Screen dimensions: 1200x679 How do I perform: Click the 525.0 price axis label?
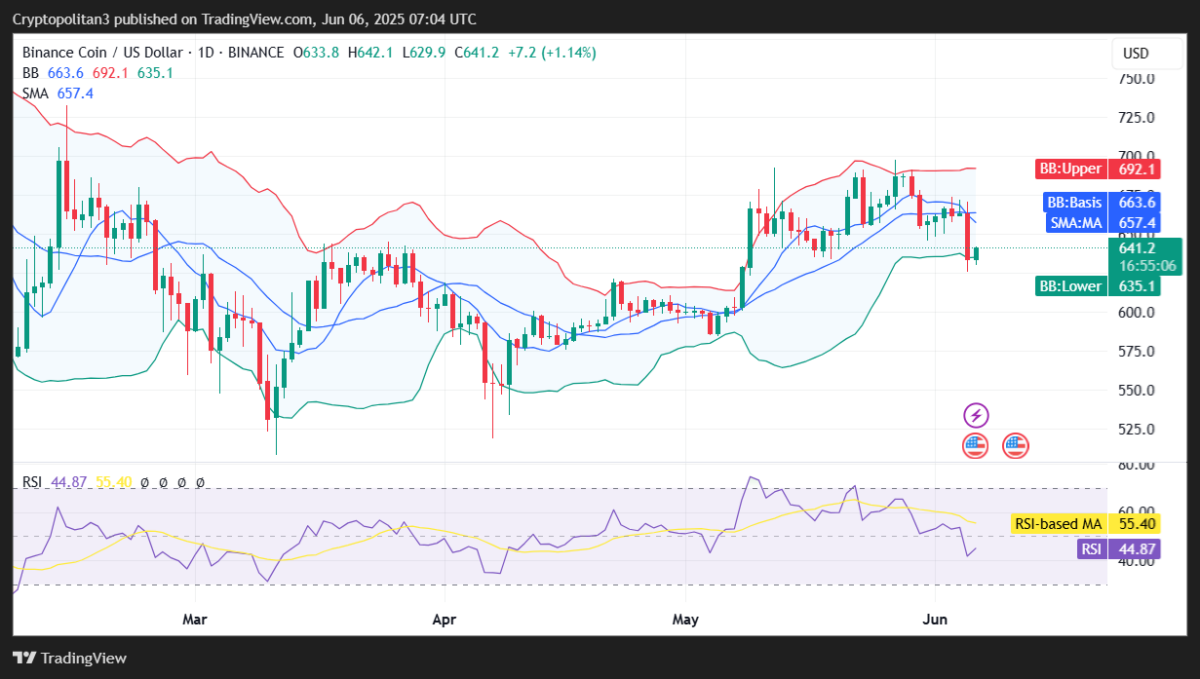tap(1136, 429)
